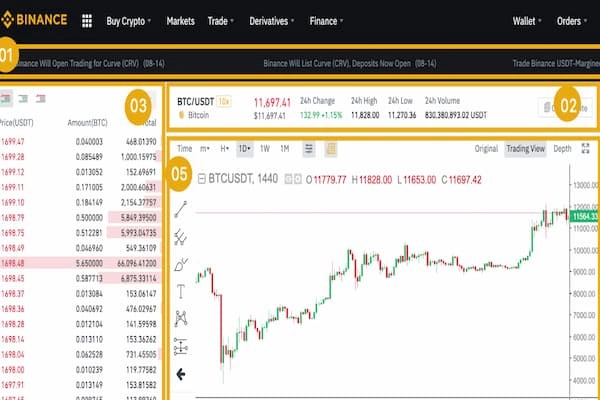The width and height of the screenshot is (600, 400).
Task: Select the Time chart interval
Action: 184,149
